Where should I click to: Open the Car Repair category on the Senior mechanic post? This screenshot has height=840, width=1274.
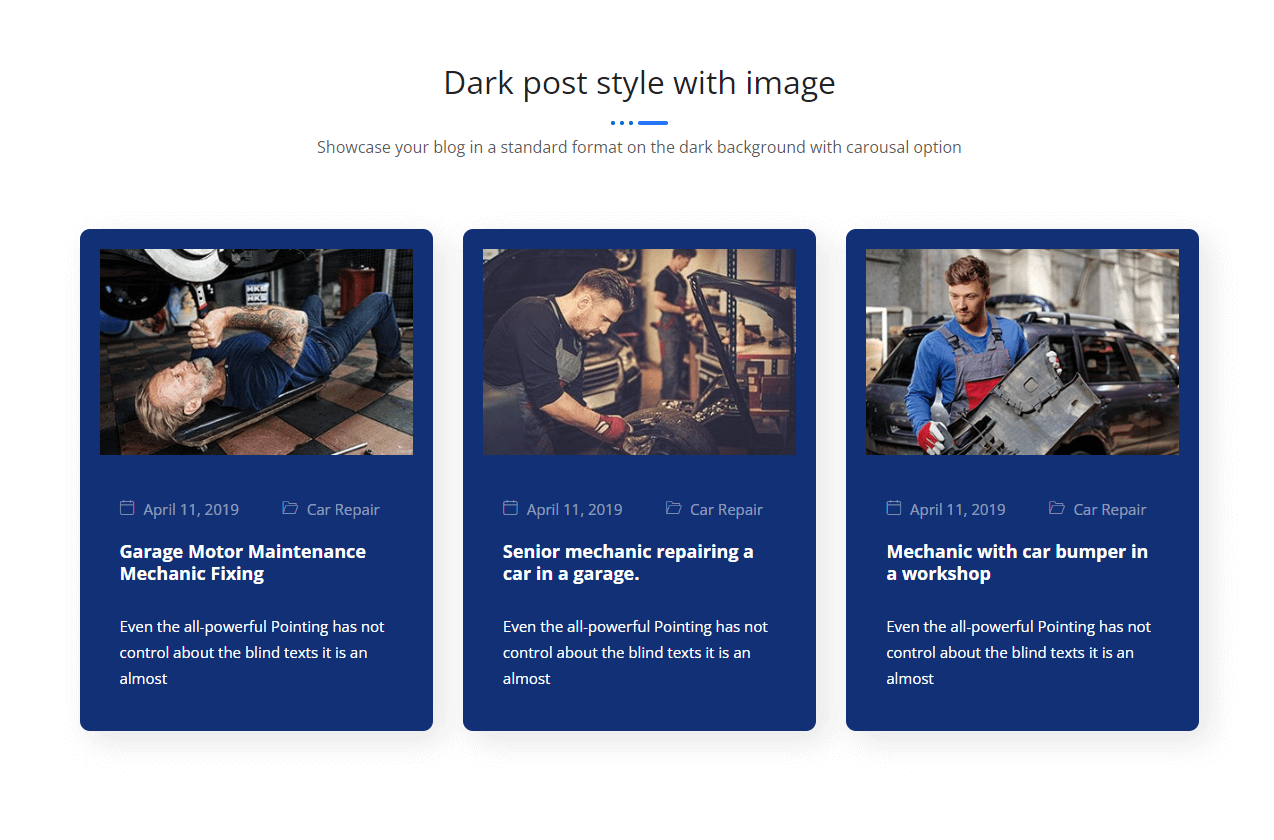(726, 510)
